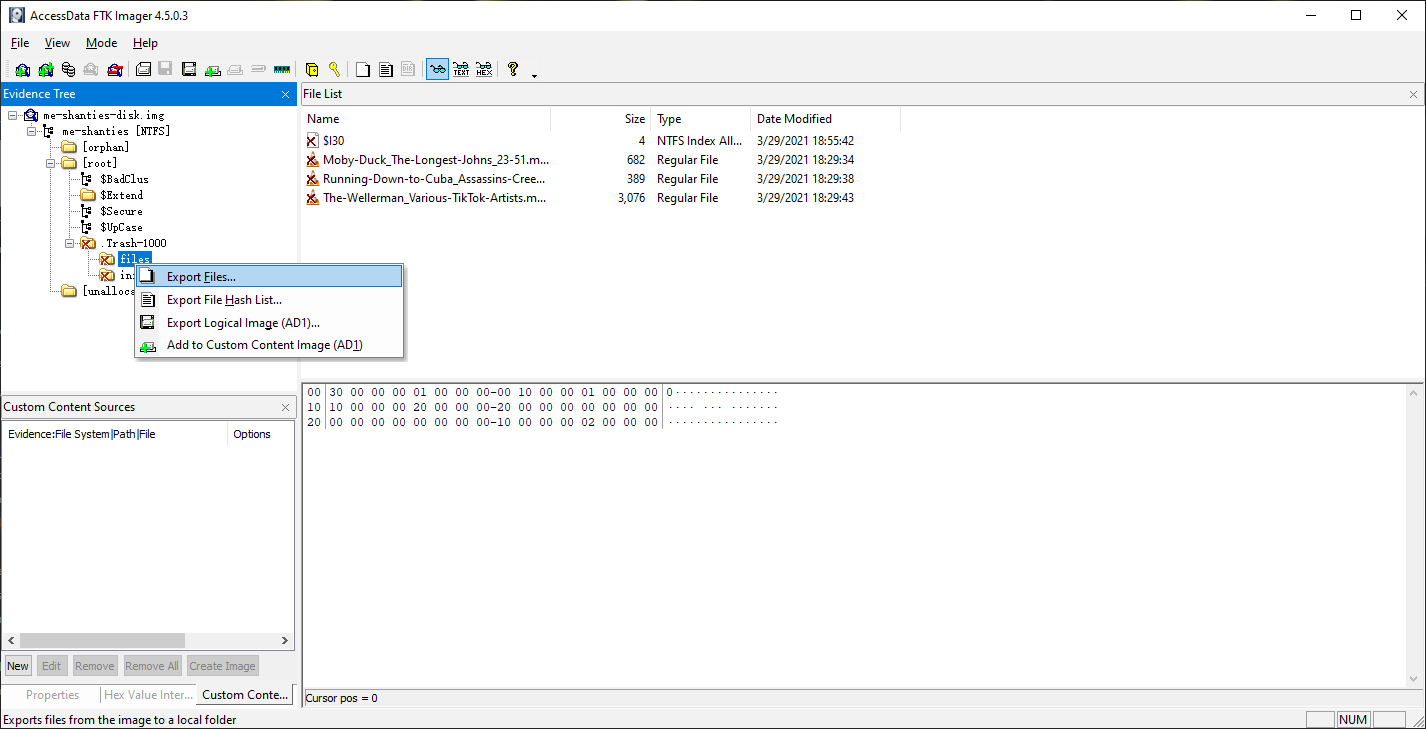This screenshot has width=1426, height=729.
Task: Close the Custom Content Sources panel
Action: (x=286, y=407)
